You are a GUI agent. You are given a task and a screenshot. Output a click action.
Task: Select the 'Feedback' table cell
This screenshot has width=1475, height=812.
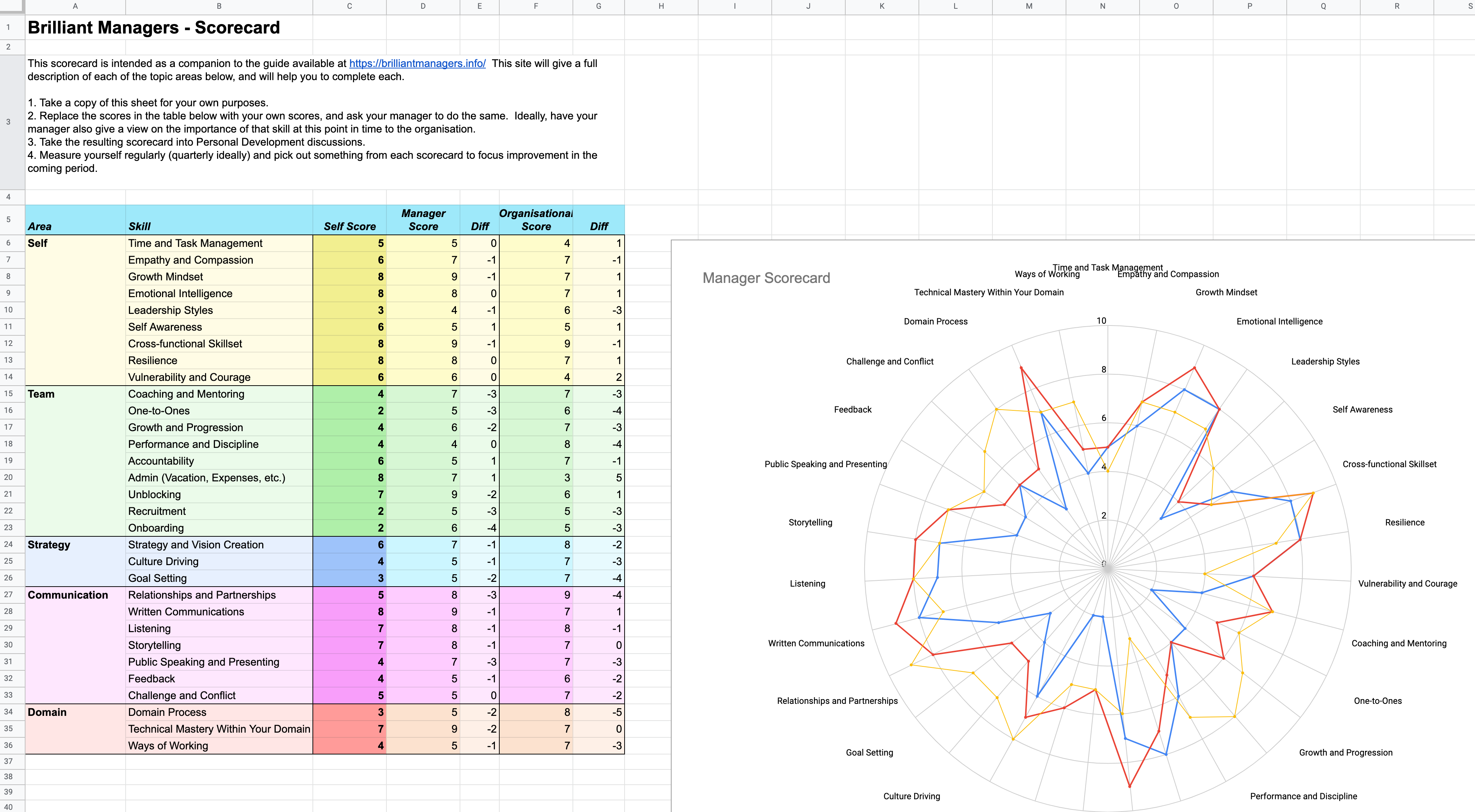[x=219, y=679]
